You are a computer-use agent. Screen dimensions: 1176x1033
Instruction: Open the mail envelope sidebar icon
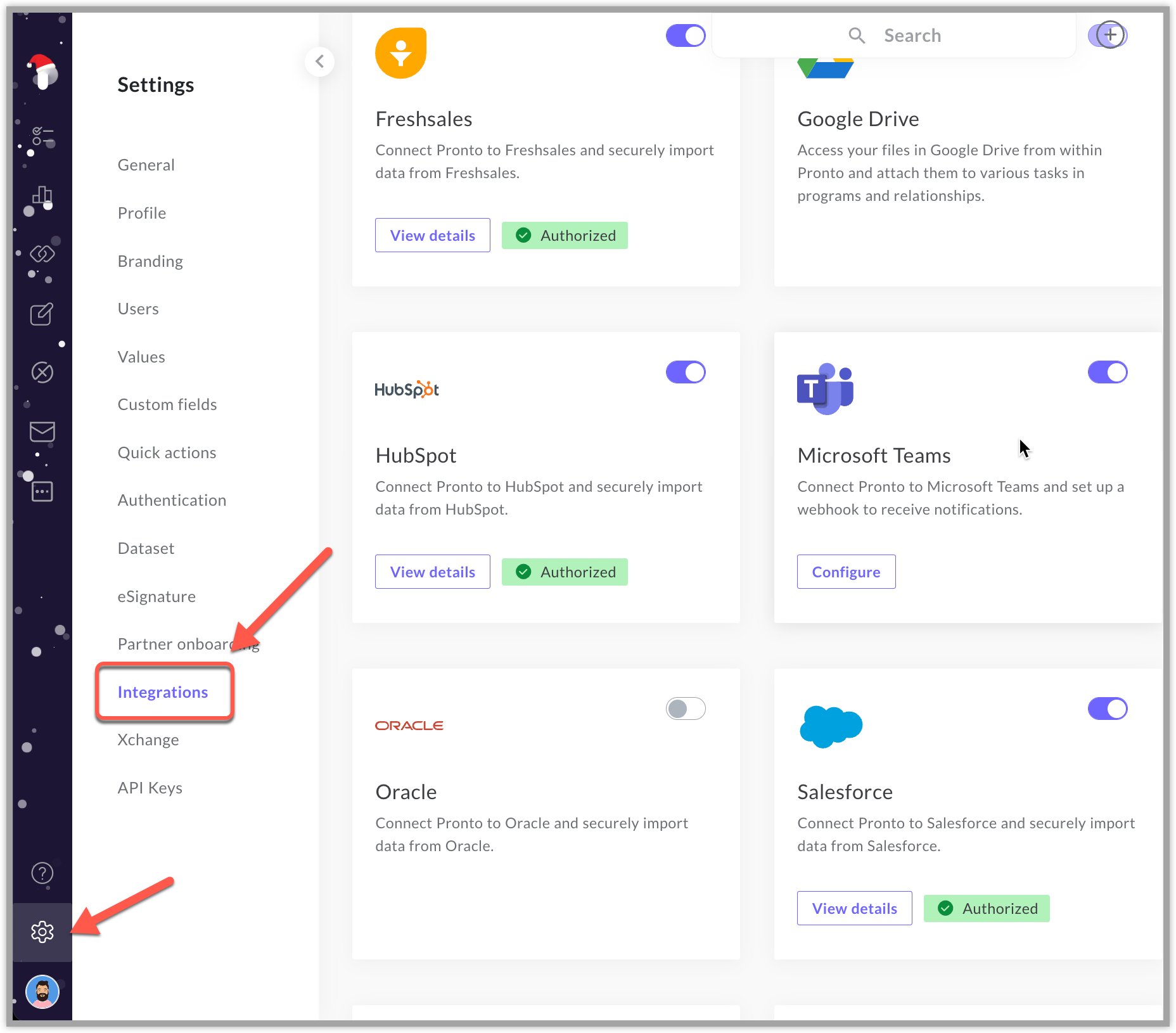click(x=42, y=432)
